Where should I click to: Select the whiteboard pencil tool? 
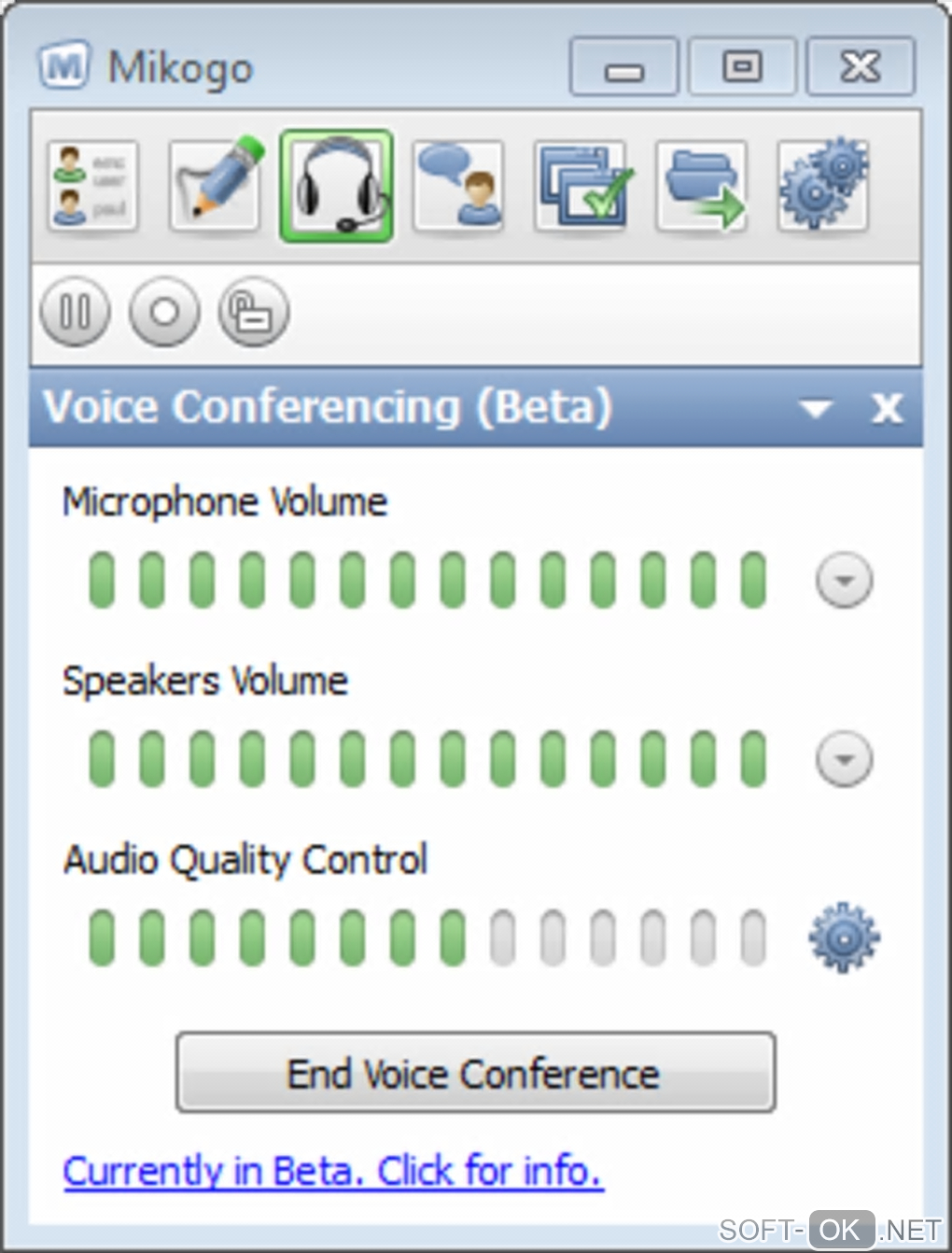click(215, 186)
